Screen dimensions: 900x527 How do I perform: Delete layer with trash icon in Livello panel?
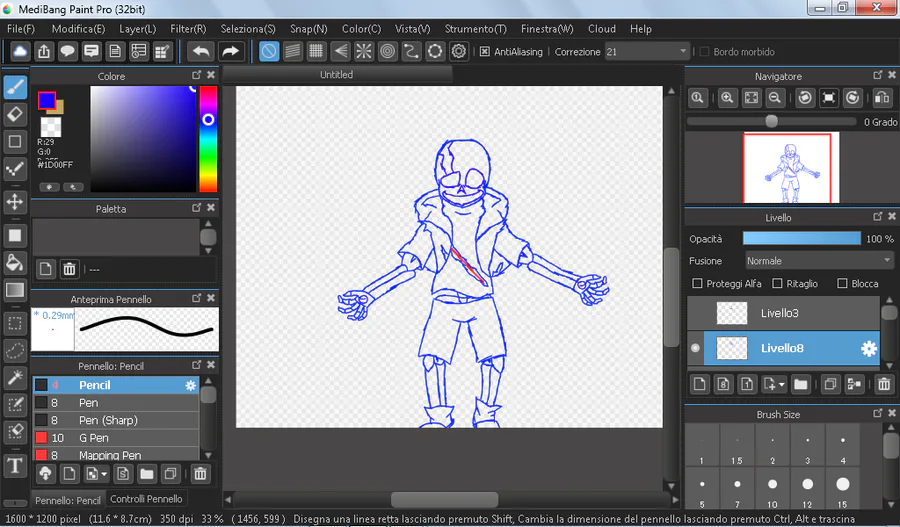click(884, 384)
